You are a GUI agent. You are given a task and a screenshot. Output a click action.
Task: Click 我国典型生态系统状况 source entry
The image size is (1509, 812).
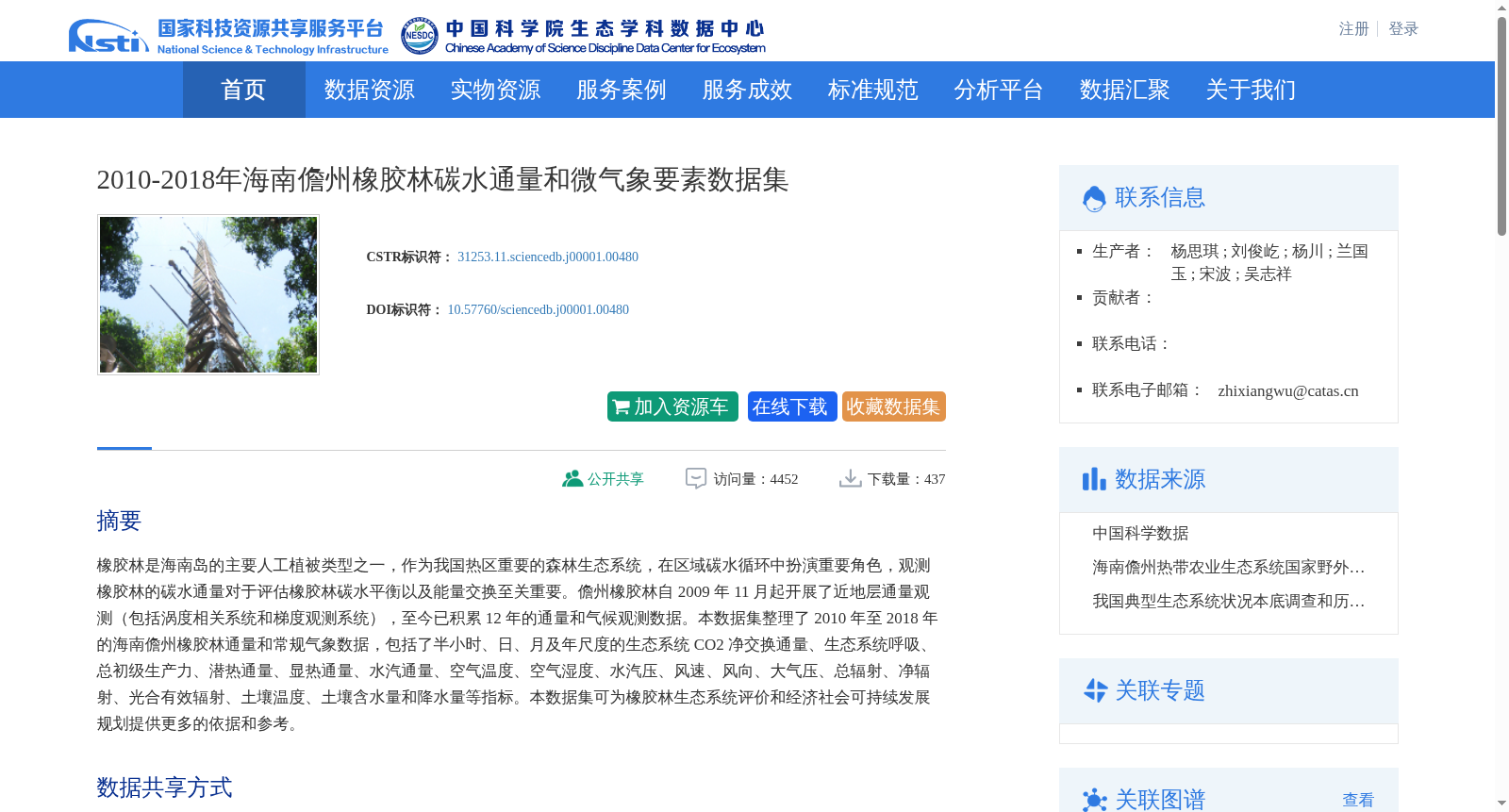(x=1229, y=602)
